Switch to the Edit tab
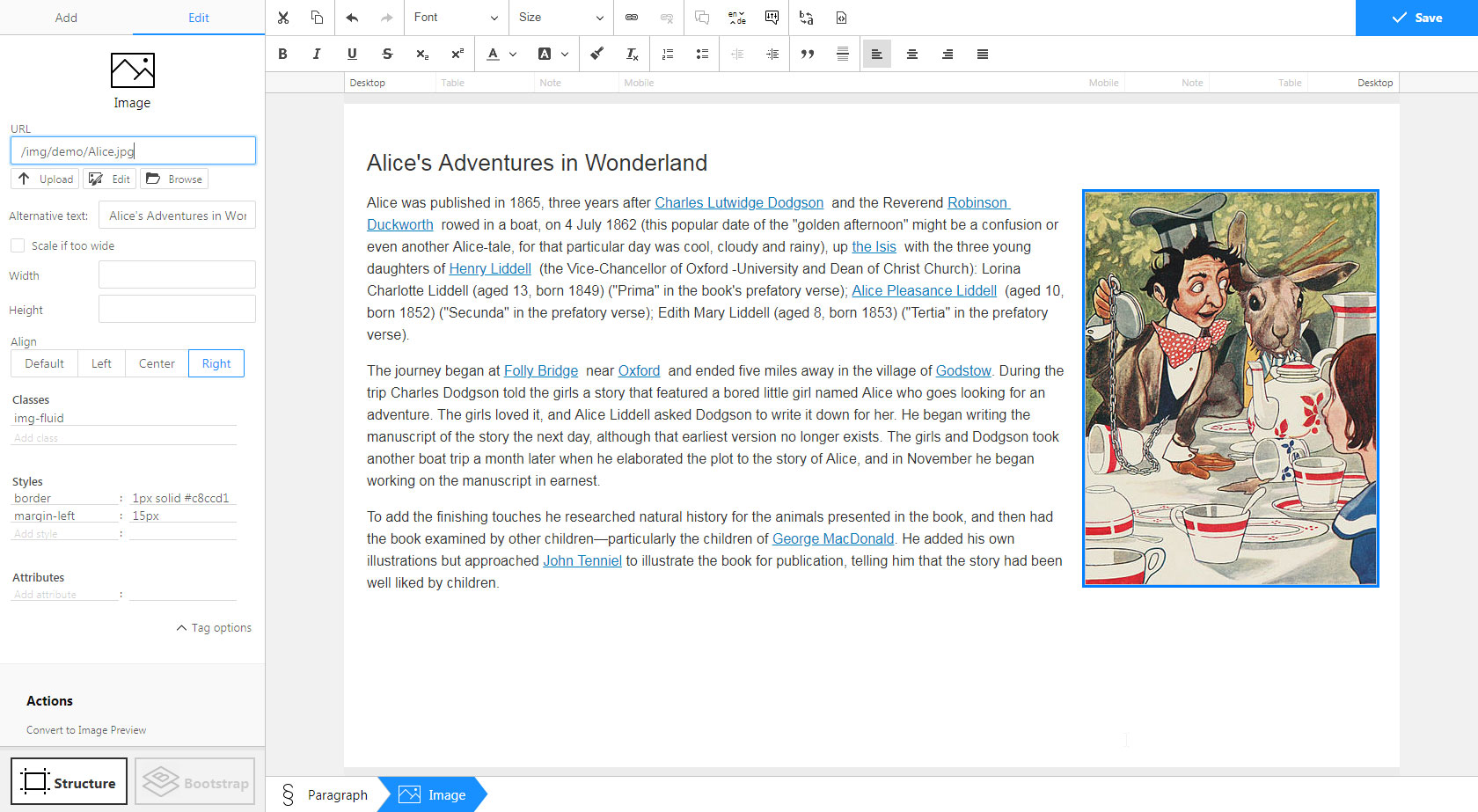Screen dimensions: 1478x812 pos(199,18)
